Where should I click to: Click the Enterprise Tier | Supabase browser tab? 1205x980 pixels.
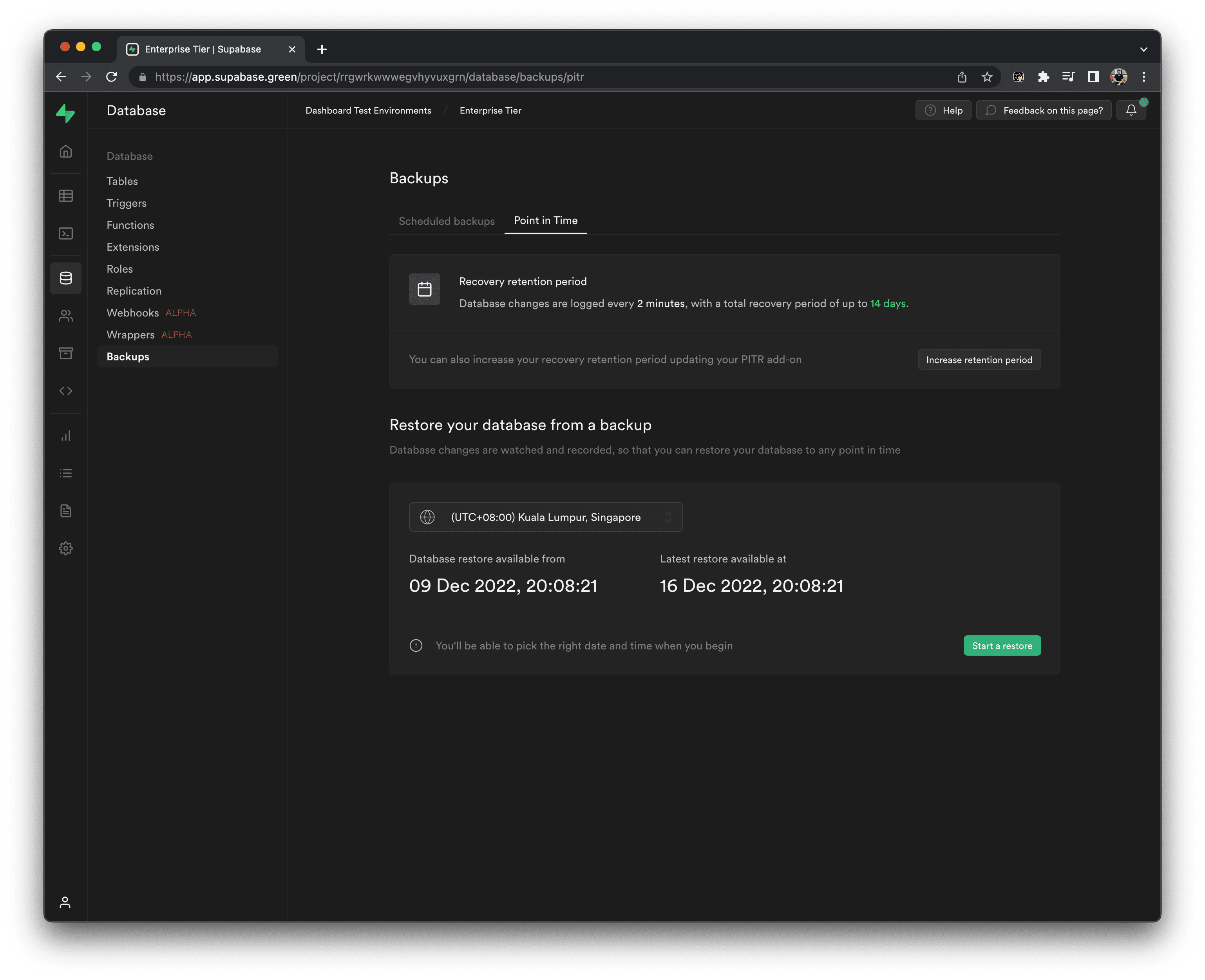(211, 49)
